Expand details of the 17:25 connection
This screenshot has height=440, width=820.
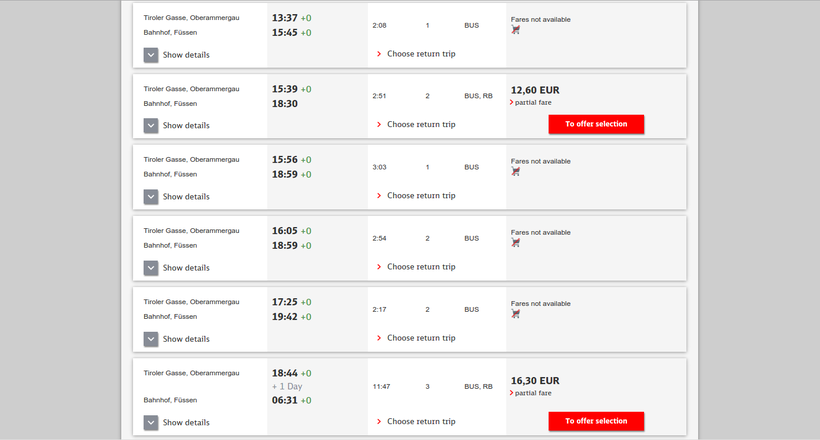click(x=151, y=339)
